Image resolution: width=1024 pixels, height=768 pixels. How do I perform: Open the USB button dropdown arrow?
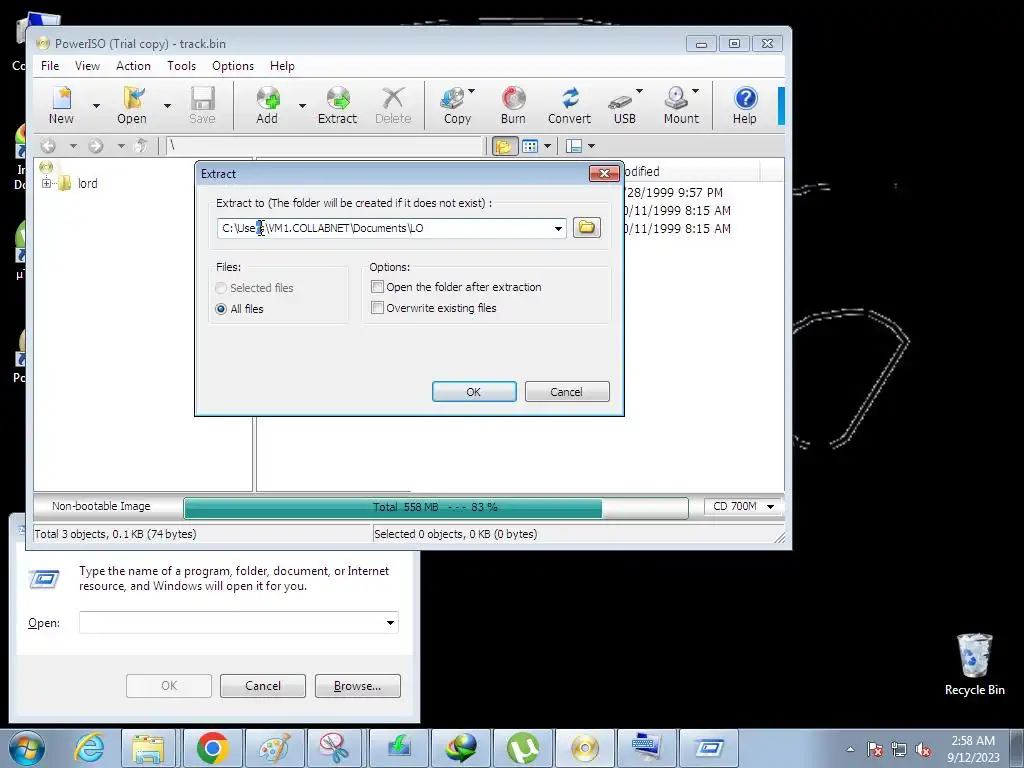[639, 91]
